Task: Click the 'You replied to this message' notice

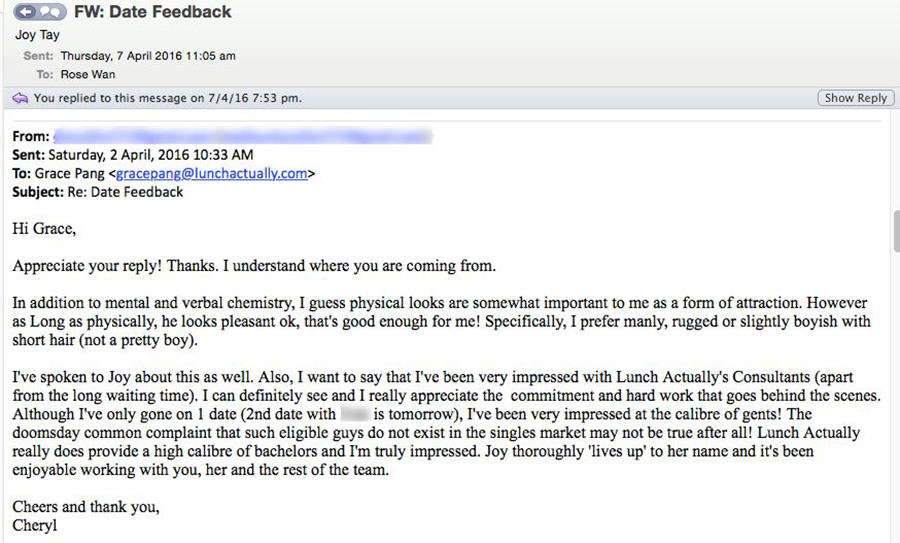Action: click(167, 98)
